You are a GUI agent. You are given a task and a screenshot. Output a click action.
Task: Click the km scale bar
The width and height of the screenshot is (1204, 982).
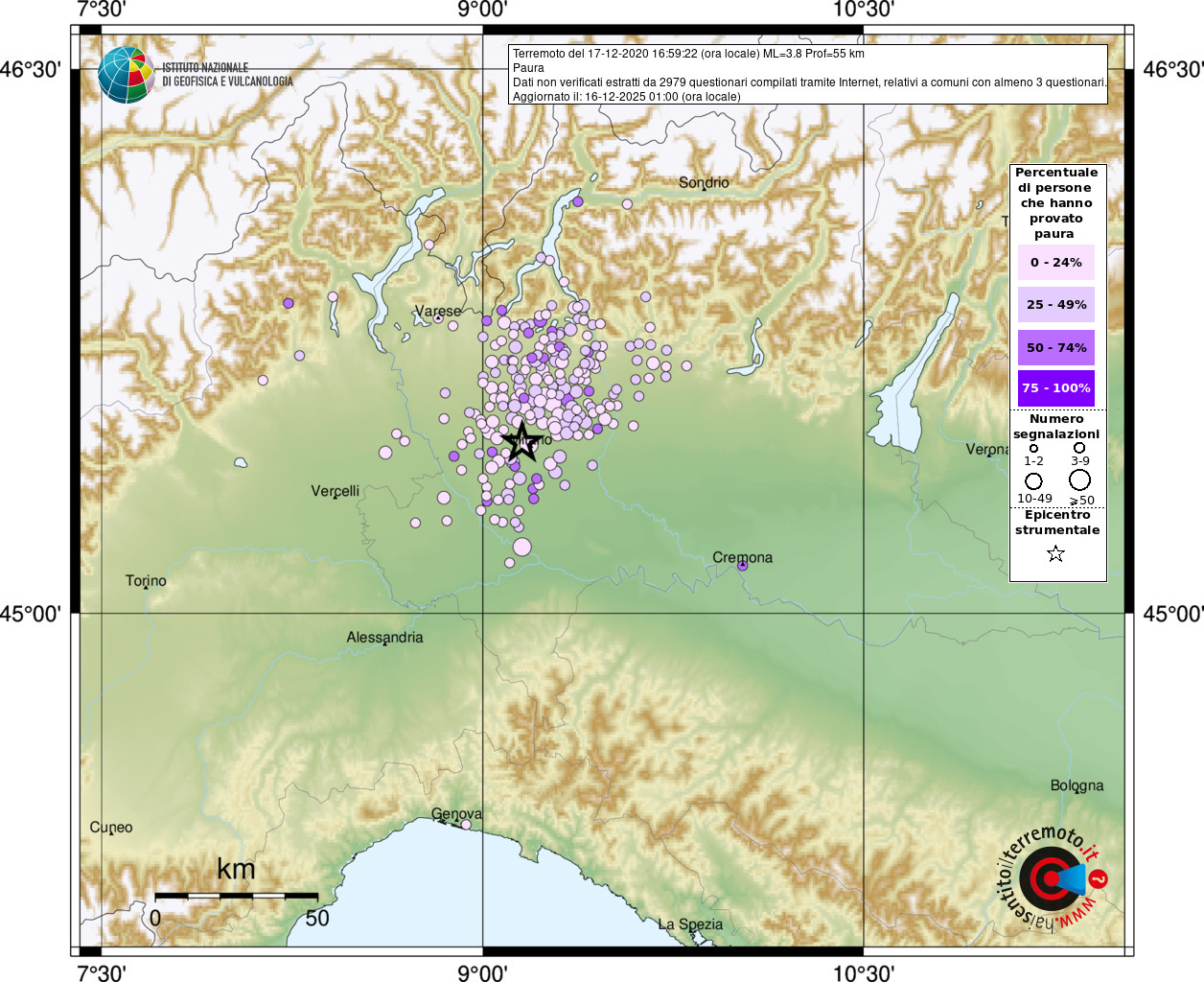pos(236,896)
